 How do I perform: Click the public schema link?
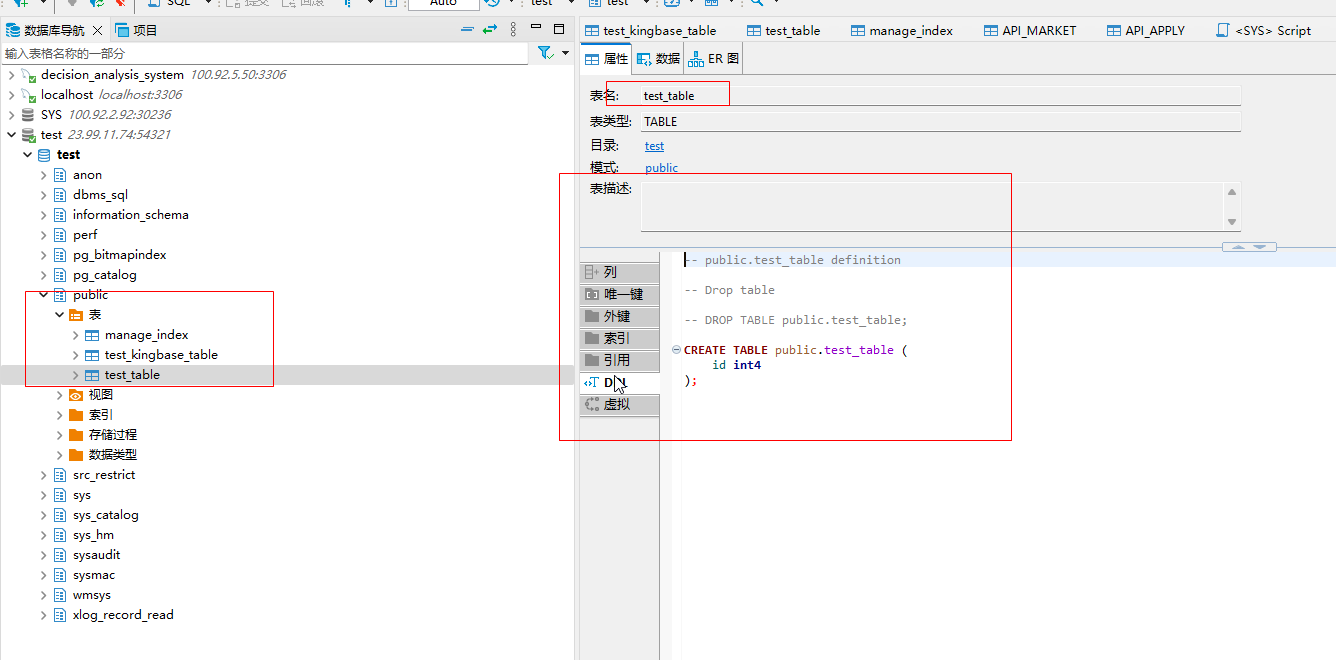(x=661, y=168)
